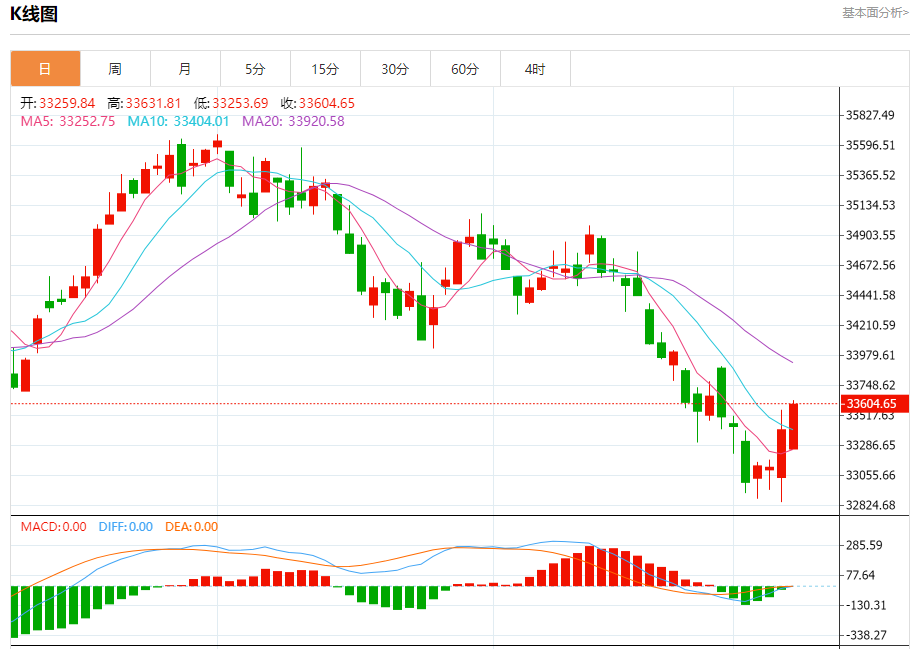Select the 日 daily chart tab
Image resolution: width=920 pixels, height=649 pixels.
45,69
